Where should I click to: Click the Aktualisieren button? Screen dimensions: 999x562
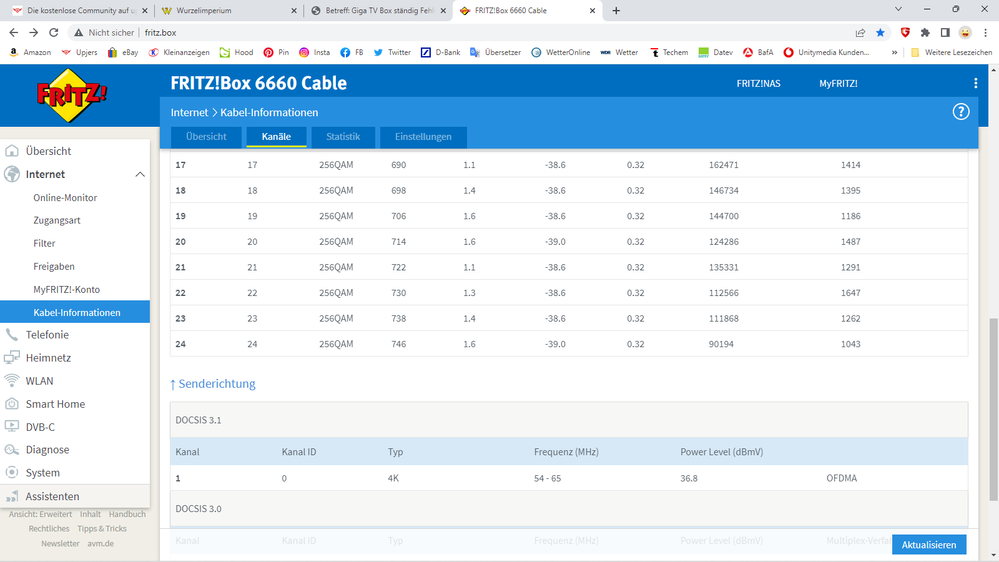pyautogui.click(x=929, y=545)
